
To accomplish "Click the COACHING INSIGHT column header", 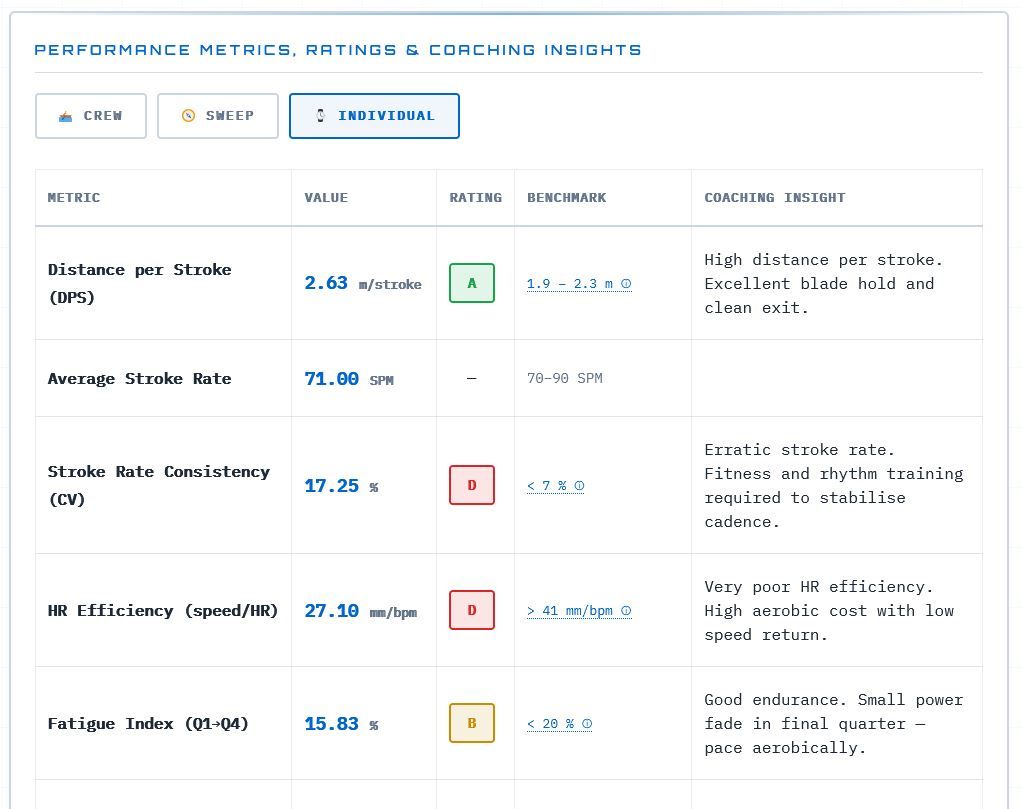I will click(774, 198).
